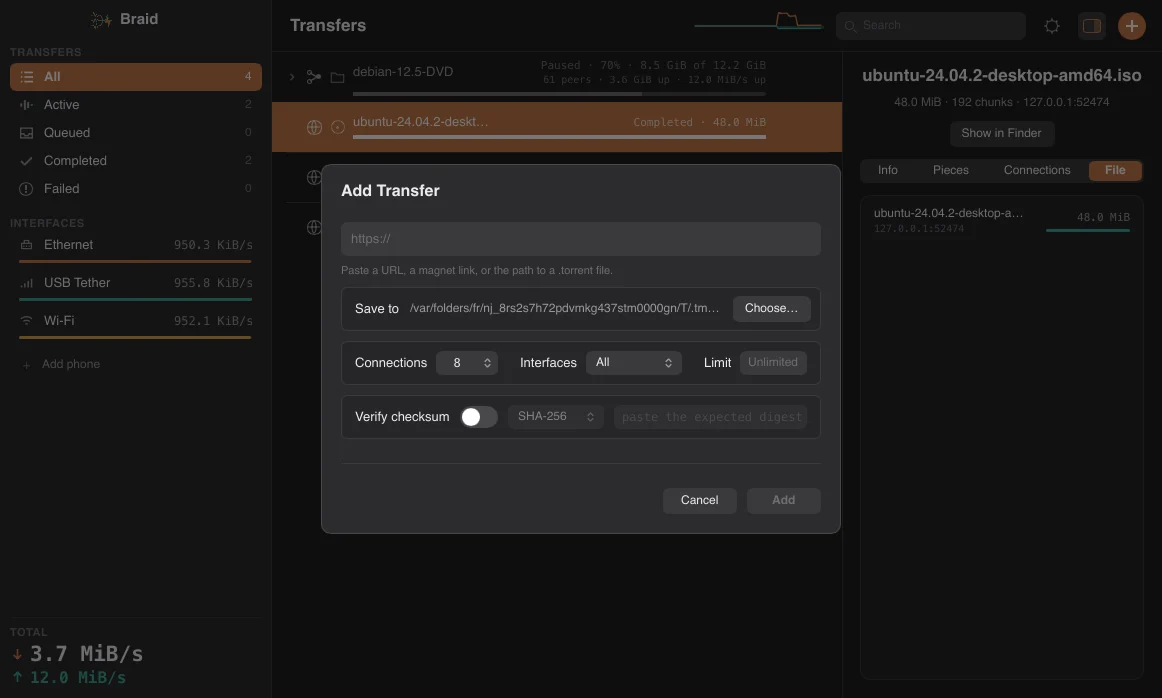Viewport: 1162px width, 698px height.
Task: Click the globe icon below the ubuntu row
Action: point(314,178)
